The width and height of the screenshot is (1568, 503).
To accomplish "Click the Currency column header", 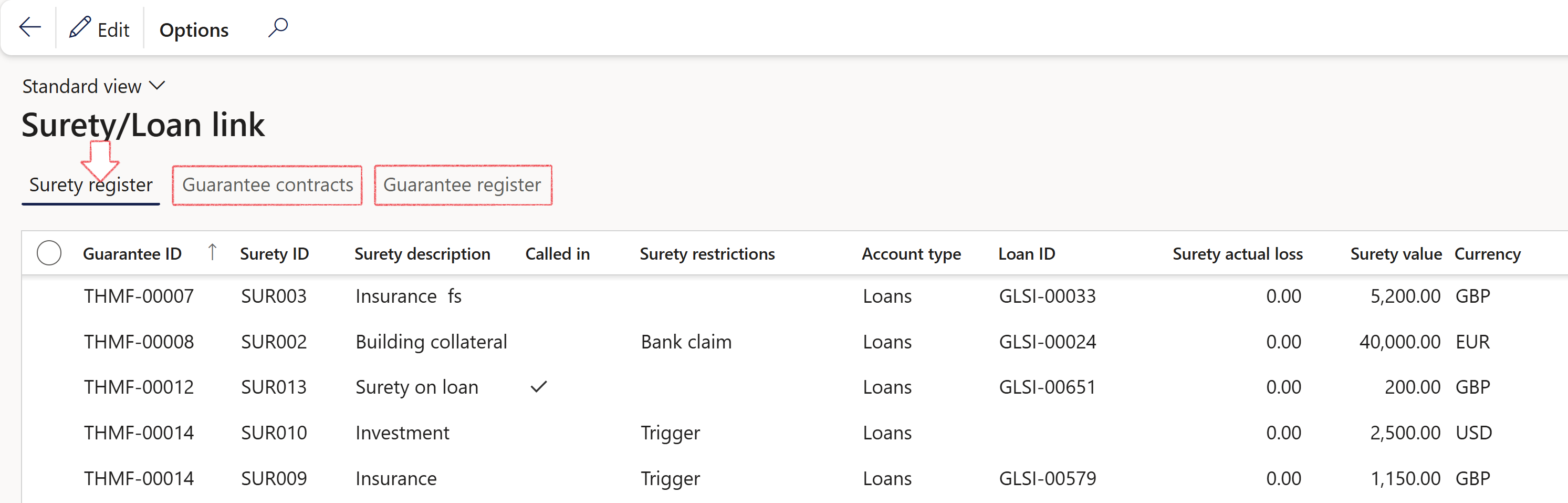I will tap(1487, 253).
